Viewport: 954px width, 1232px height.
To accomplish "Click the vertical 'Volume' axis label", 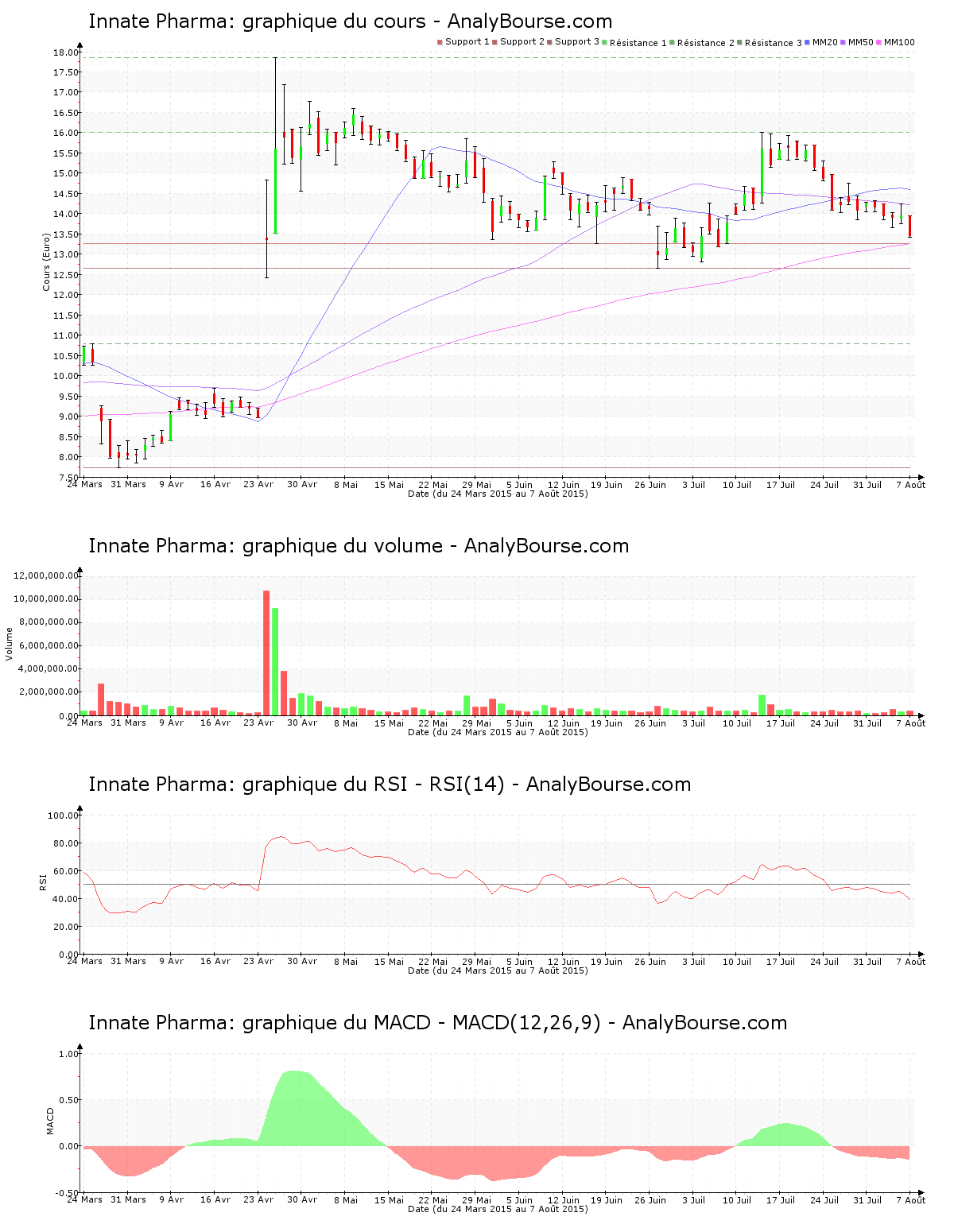I will pos(10,644).
